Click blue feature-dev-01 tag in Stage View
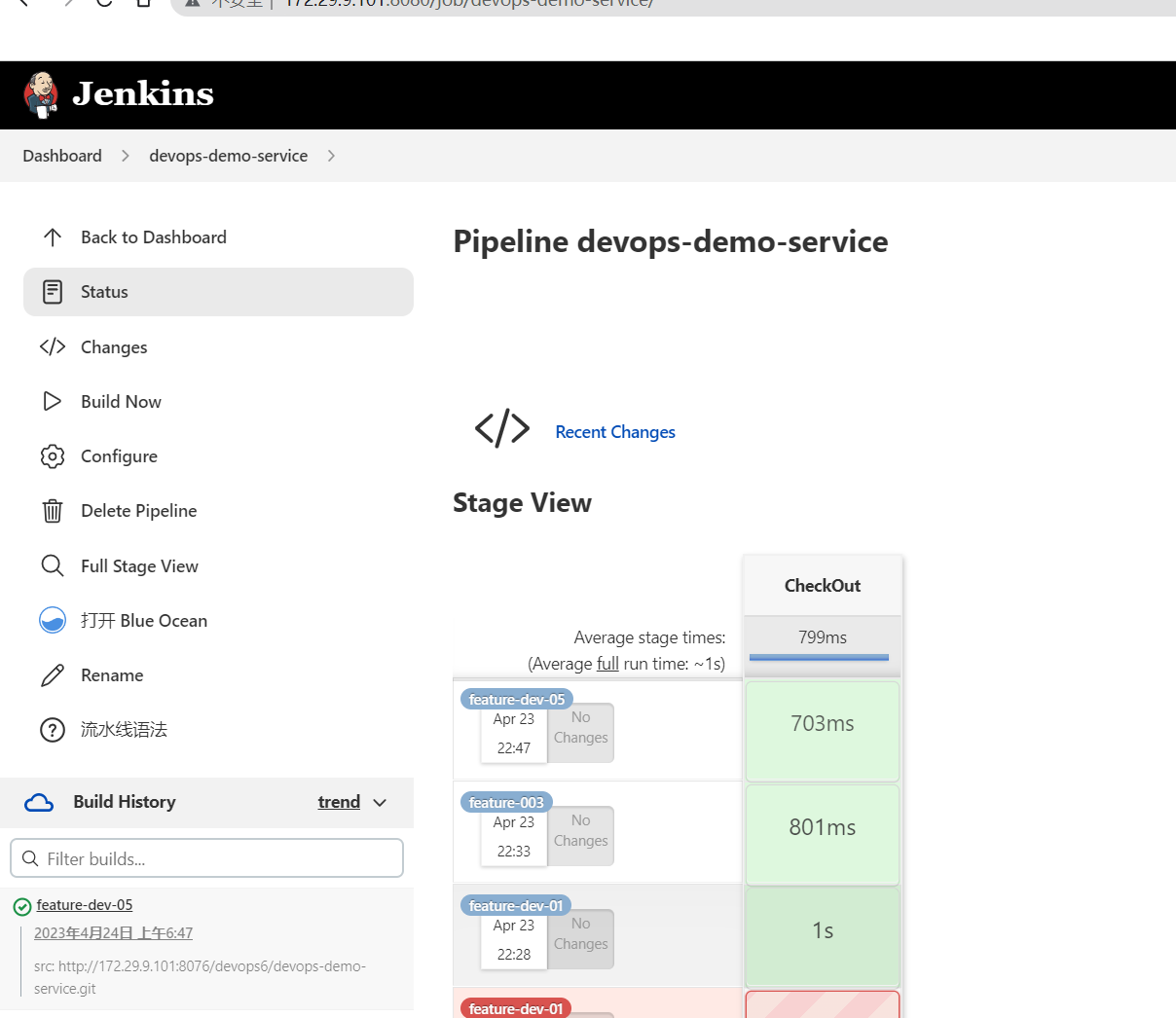The width and height of the screenshot is (1176, 1018). click(x=516, y=905)
